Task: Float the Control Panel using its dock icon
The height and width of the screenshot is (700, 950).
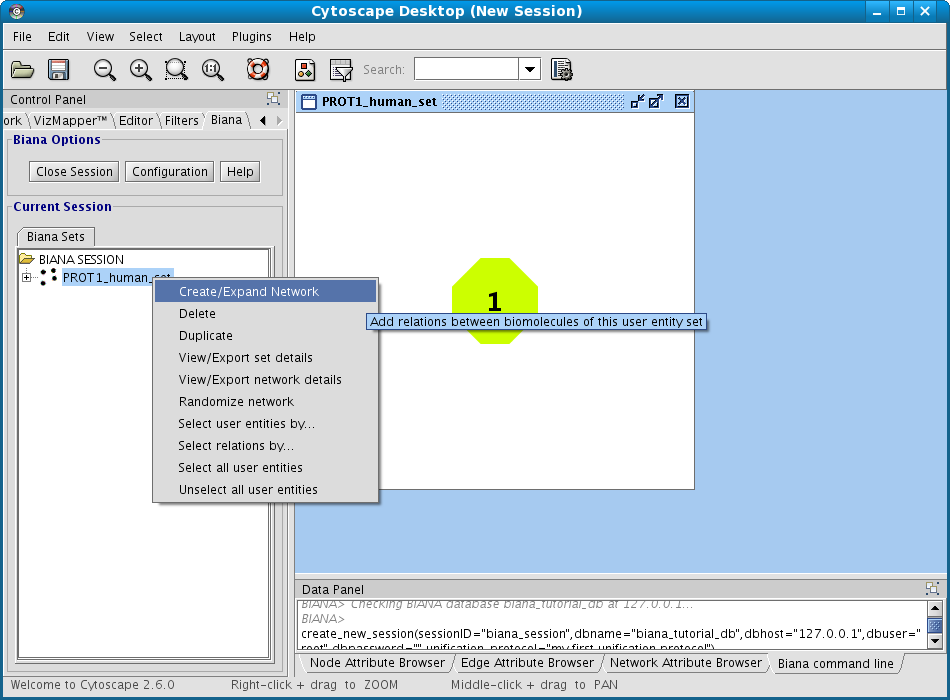Action: (x=273, y=99)
